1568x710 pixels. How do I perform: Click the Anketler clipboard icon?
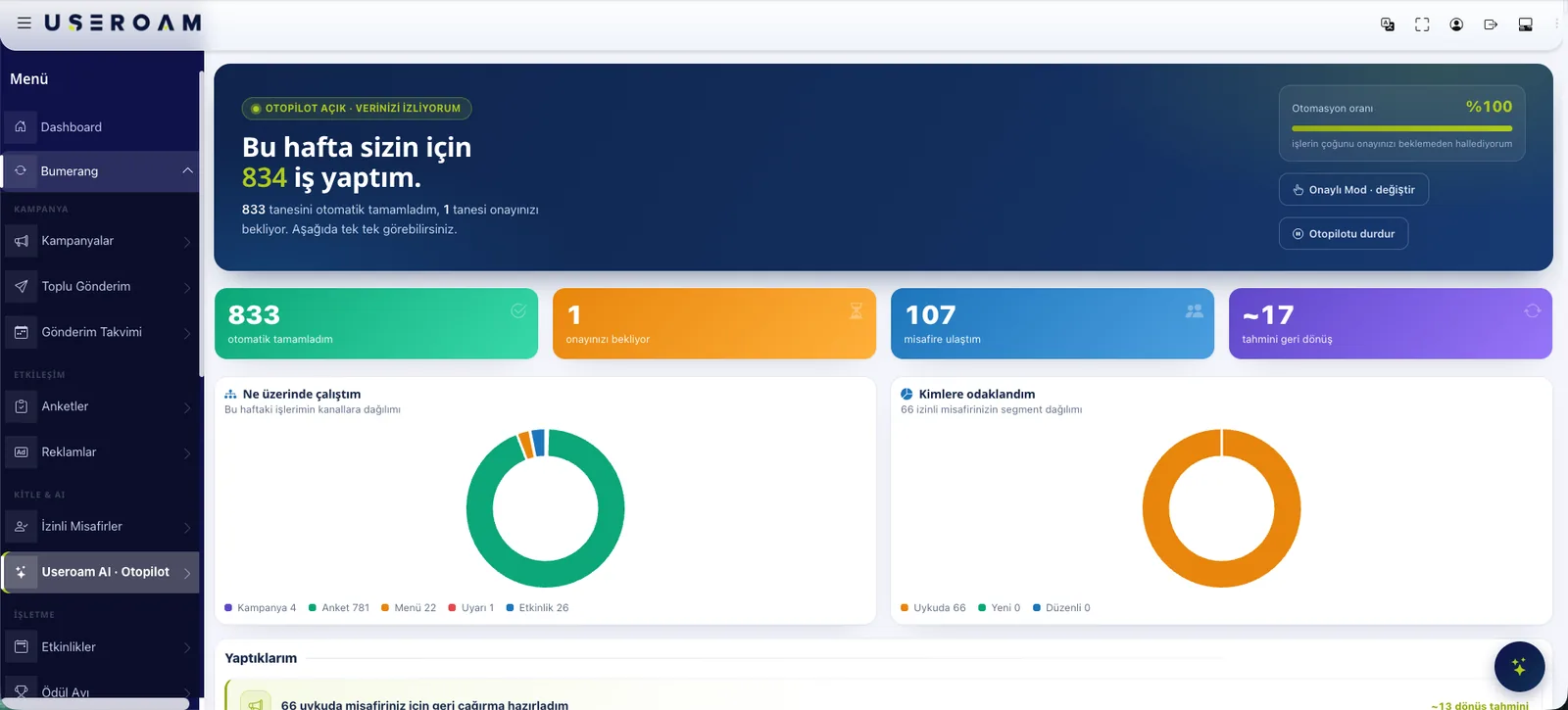(22, 406)
